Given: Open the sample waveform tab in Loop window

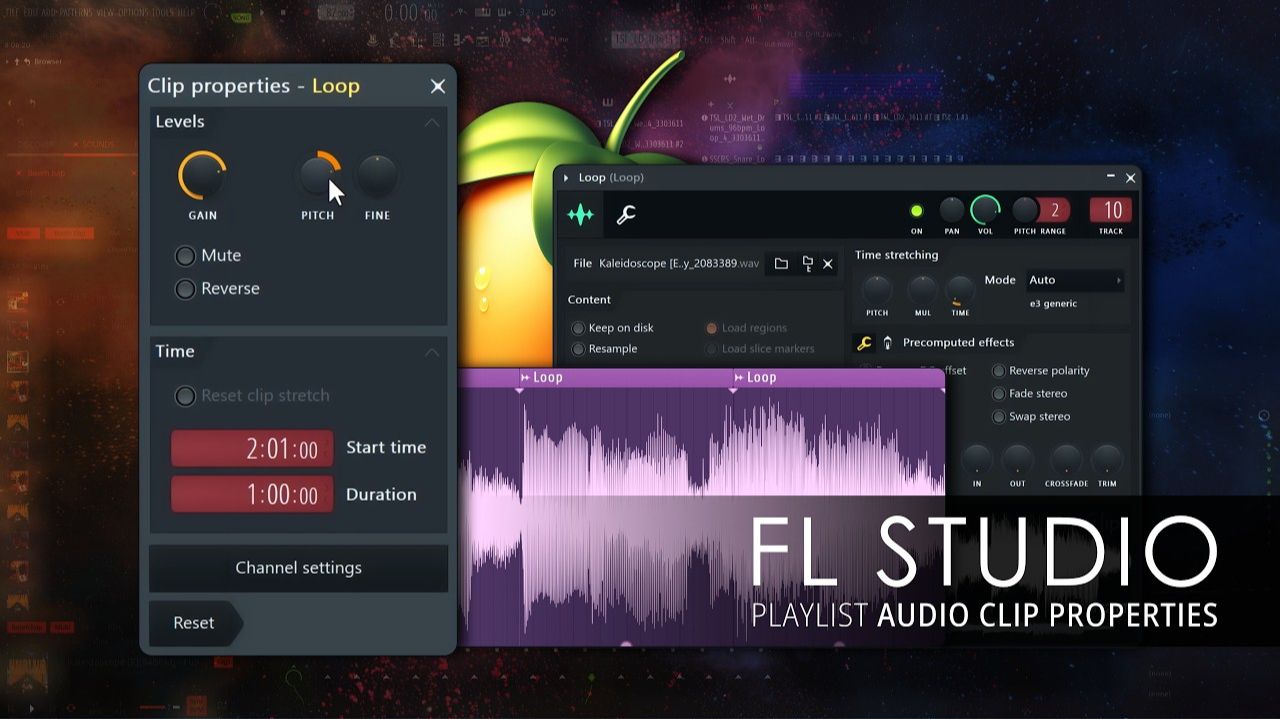Looking at the screenshot, I should click(580, 215).
